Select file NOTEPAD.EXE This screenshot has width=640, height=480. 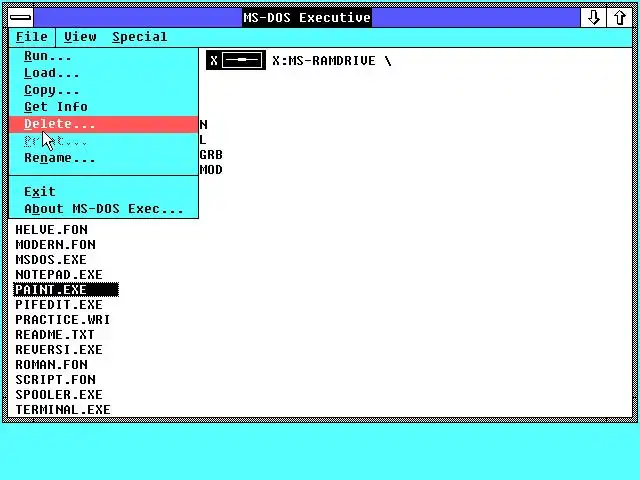[59, 275]
